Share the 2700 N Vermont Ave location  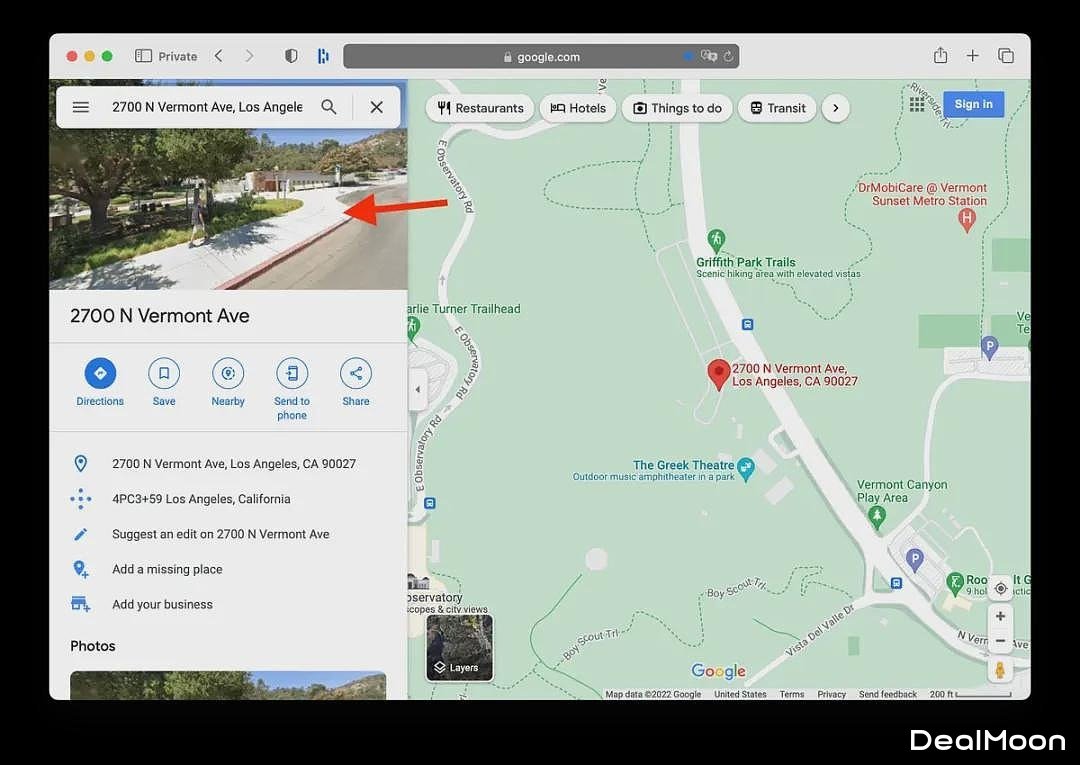pyautogui.click(x=356, y=374)
